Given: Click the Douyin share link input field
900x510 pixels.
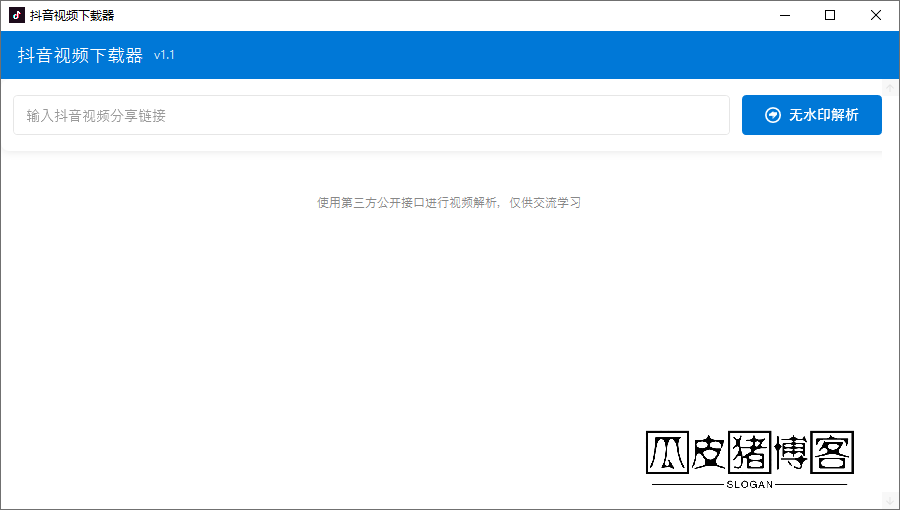Looking at the screenshot, I should point(371,115).
